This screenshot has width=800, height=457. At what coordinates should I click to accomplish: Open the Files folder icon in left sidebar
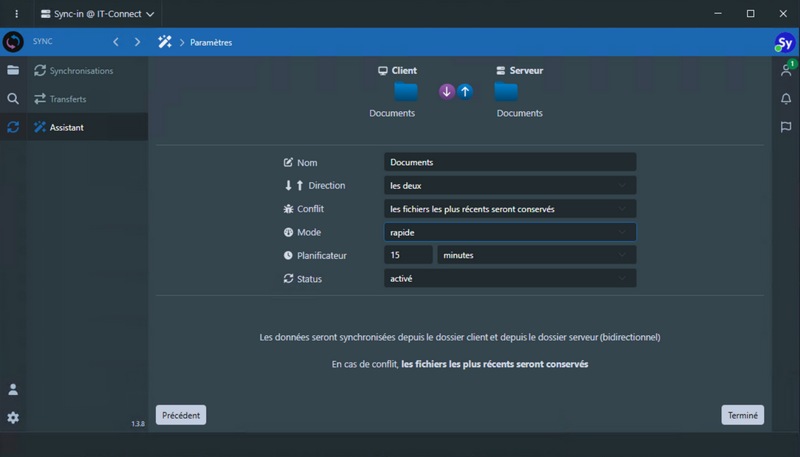click(13, 71)
